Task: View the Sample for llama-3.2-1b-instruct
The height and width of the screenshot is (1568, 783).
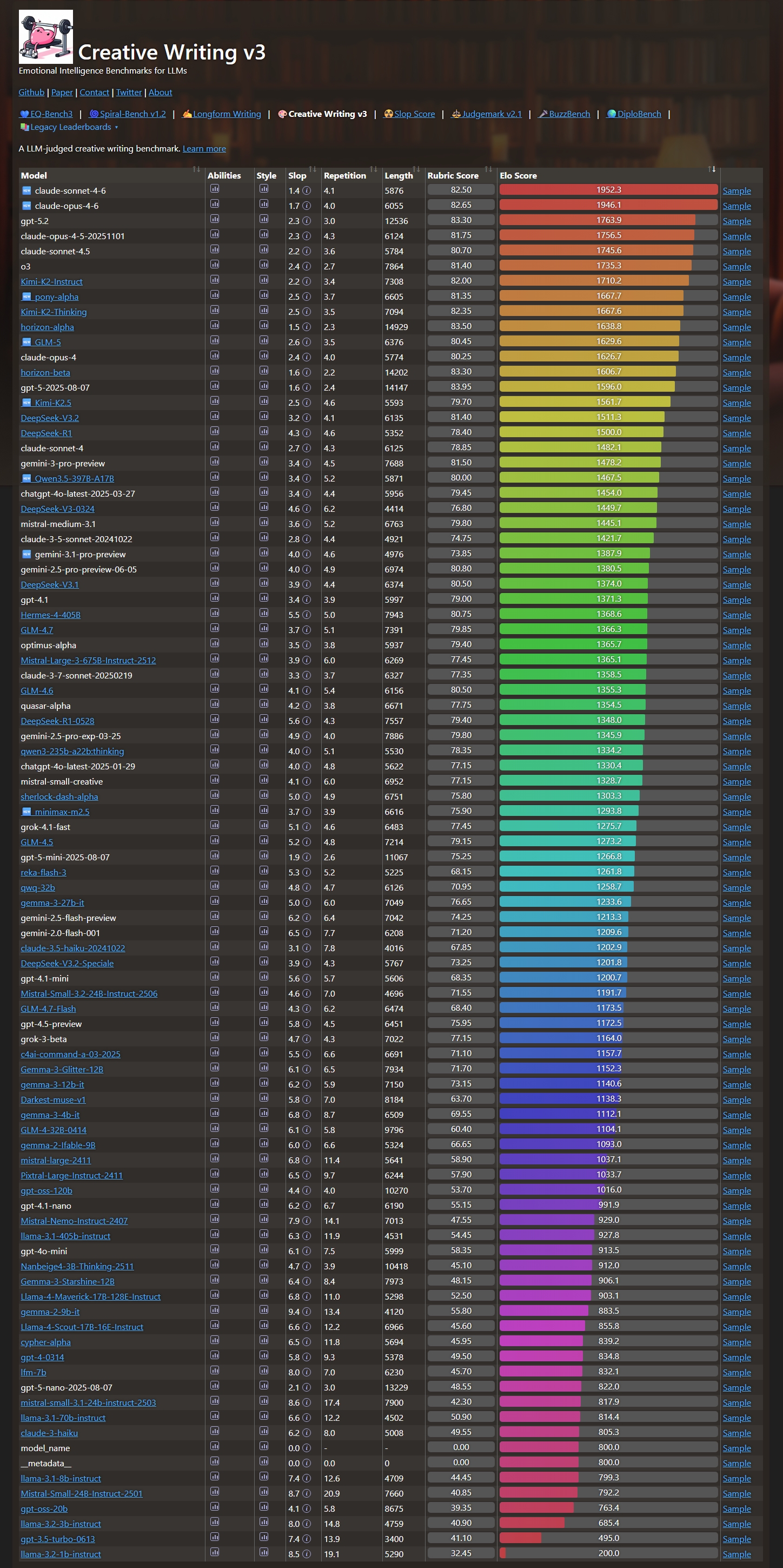Action: pos(736,1554)
